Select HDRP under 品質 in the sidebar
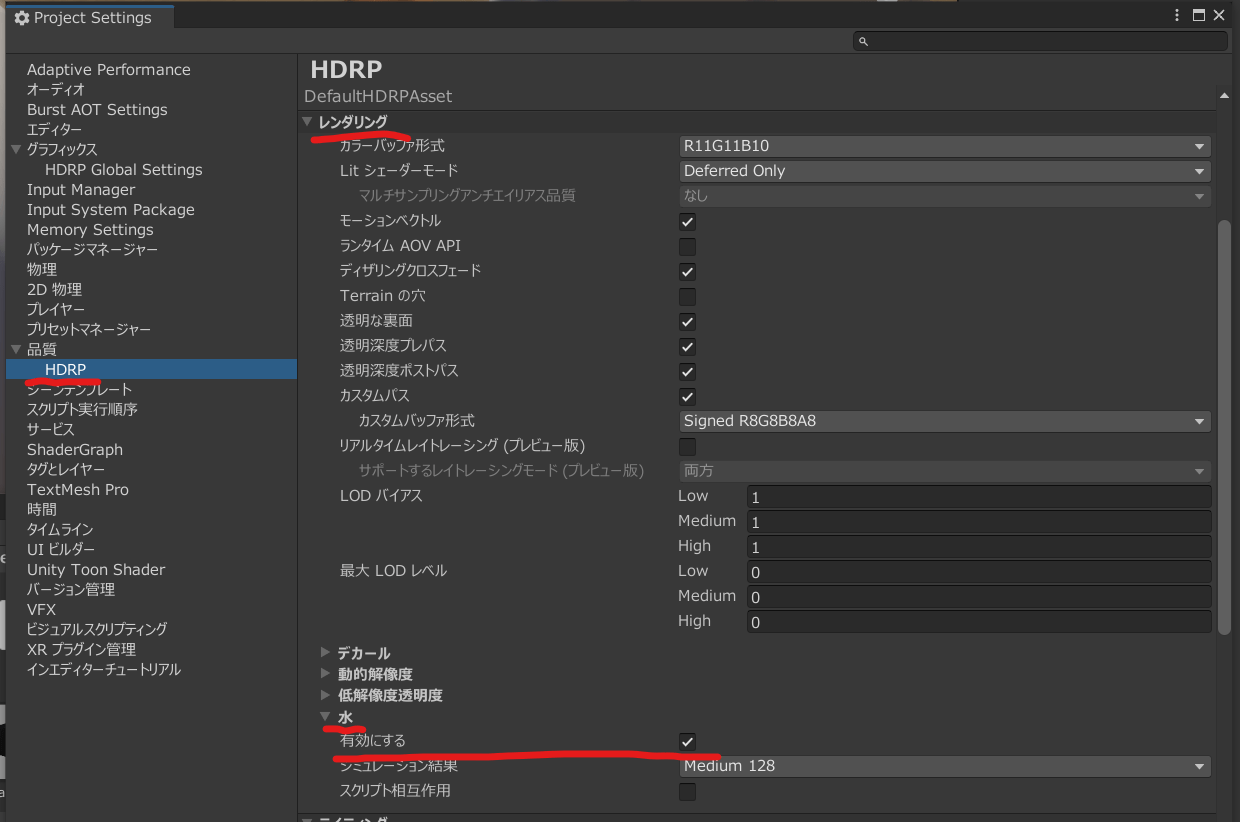 tap(151, 370)
